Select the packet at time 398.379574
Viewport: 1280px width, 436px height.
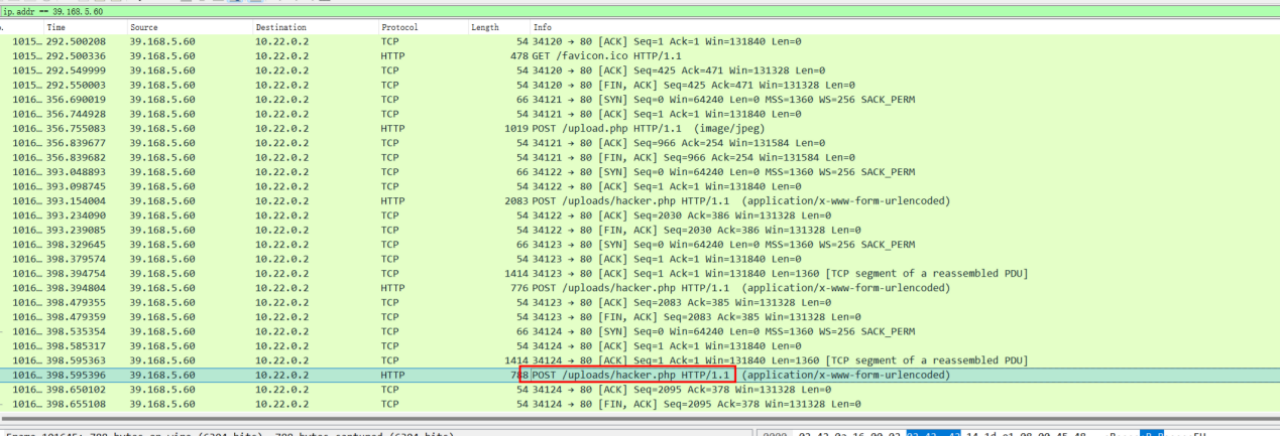click(640, 259)
